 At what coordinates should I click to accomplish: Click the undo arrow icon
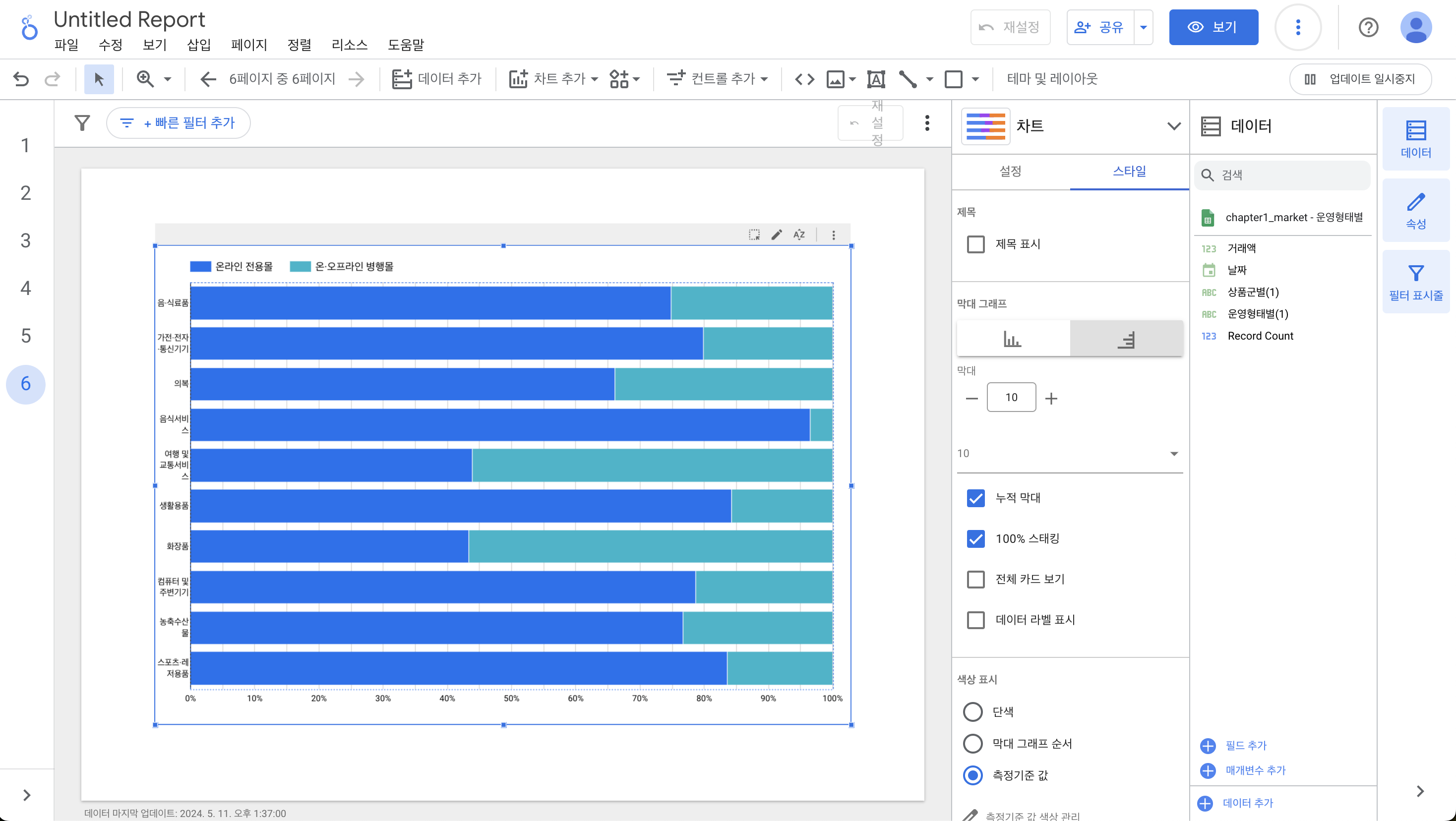[x=21, y=79]
